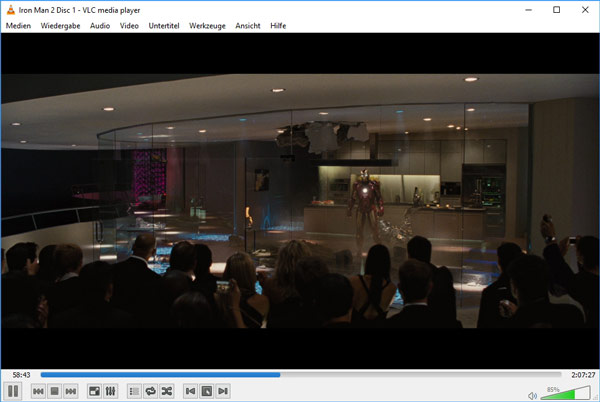Go to previous DVD chapter
Viewport: 600px width, 402px height.
[191, 391]
